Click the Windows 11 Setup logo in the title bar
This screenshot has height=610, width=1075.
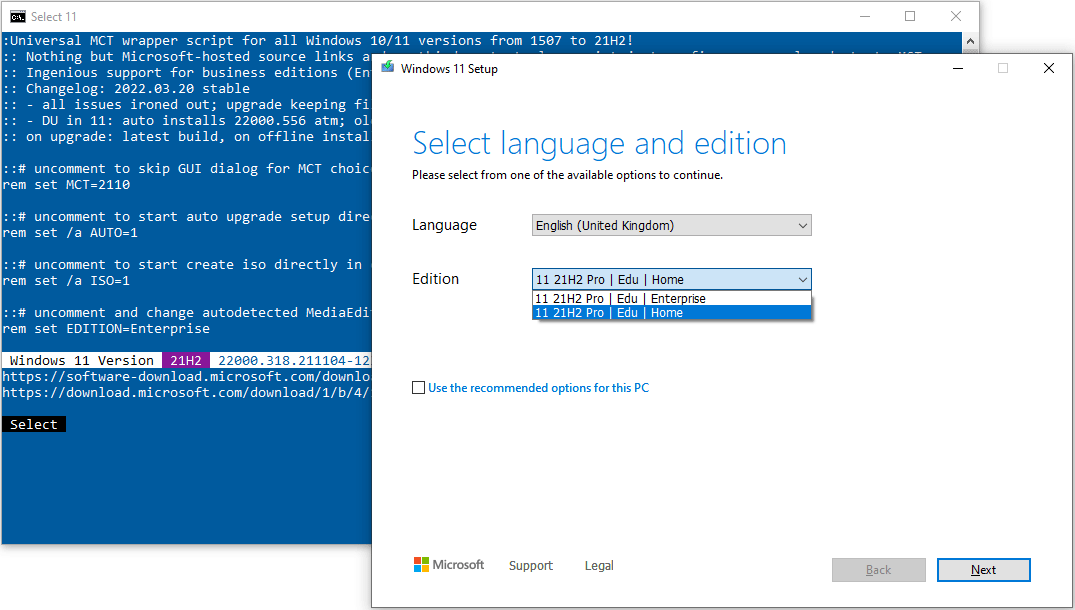tap(389, 68)
